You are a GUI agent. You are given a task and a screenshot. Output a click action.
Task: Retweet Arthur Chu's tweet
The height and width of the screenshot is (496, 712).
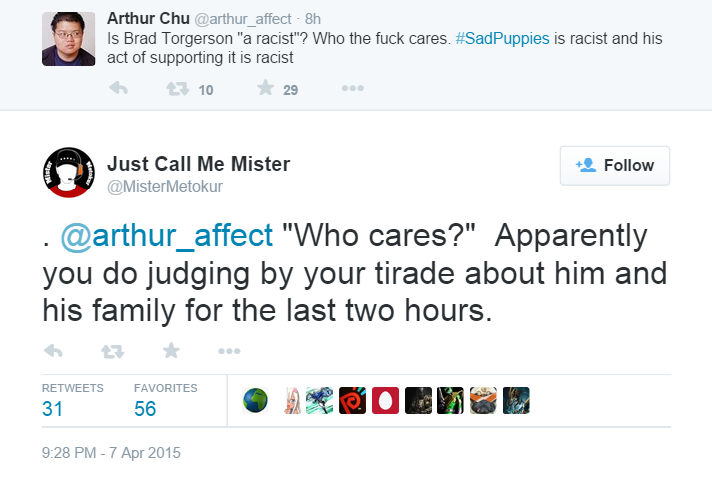178,89
